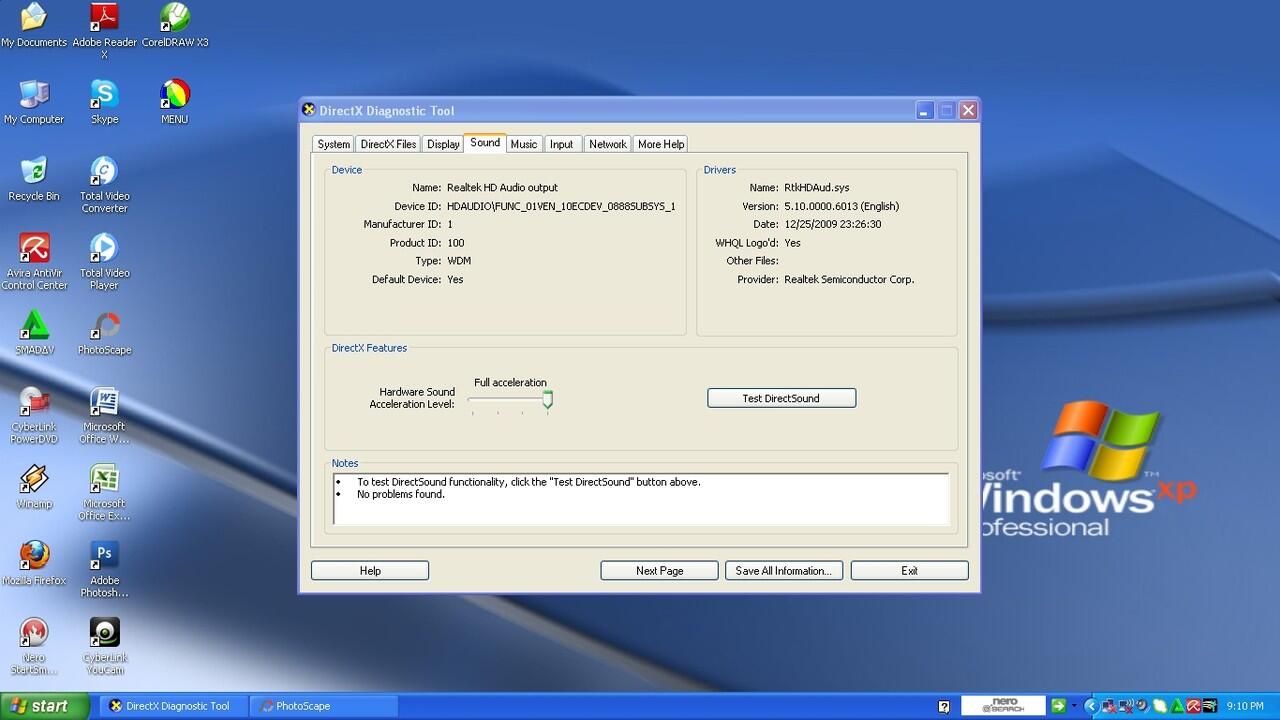Click driver version '5.10.0000.6013 (English)'
This screenshot has height=720, width=1280.
tap(841, 206)
